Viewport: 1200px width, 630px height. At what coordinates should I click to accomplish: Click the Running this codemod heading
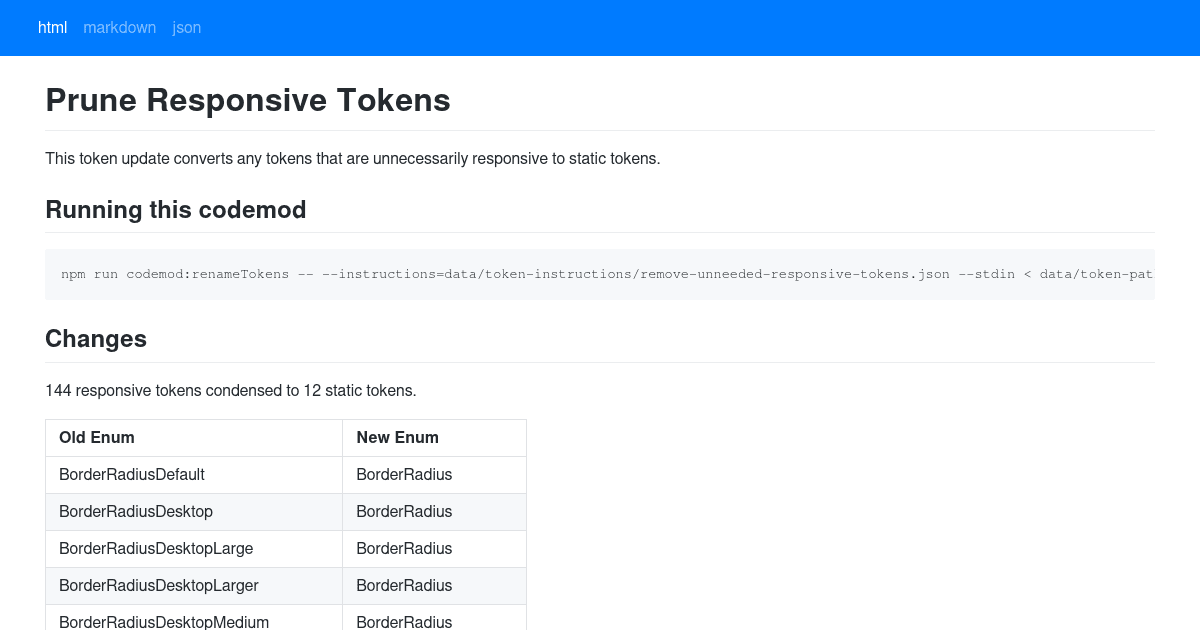point(176,210)
